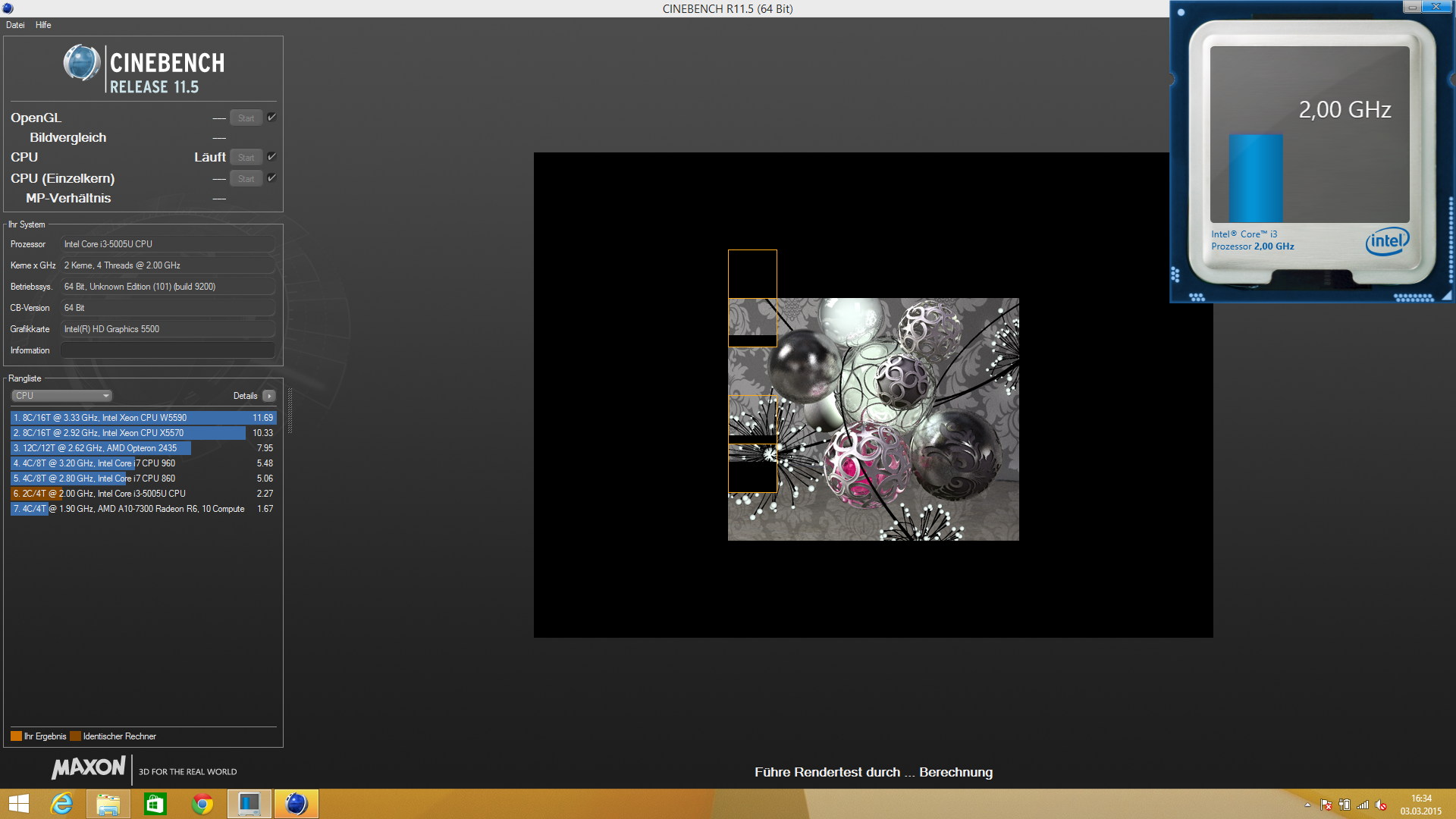This screenshot has width=1456, height=819.
Task: Open the CPU ranking dropdown
Action: tap(62, 396)
